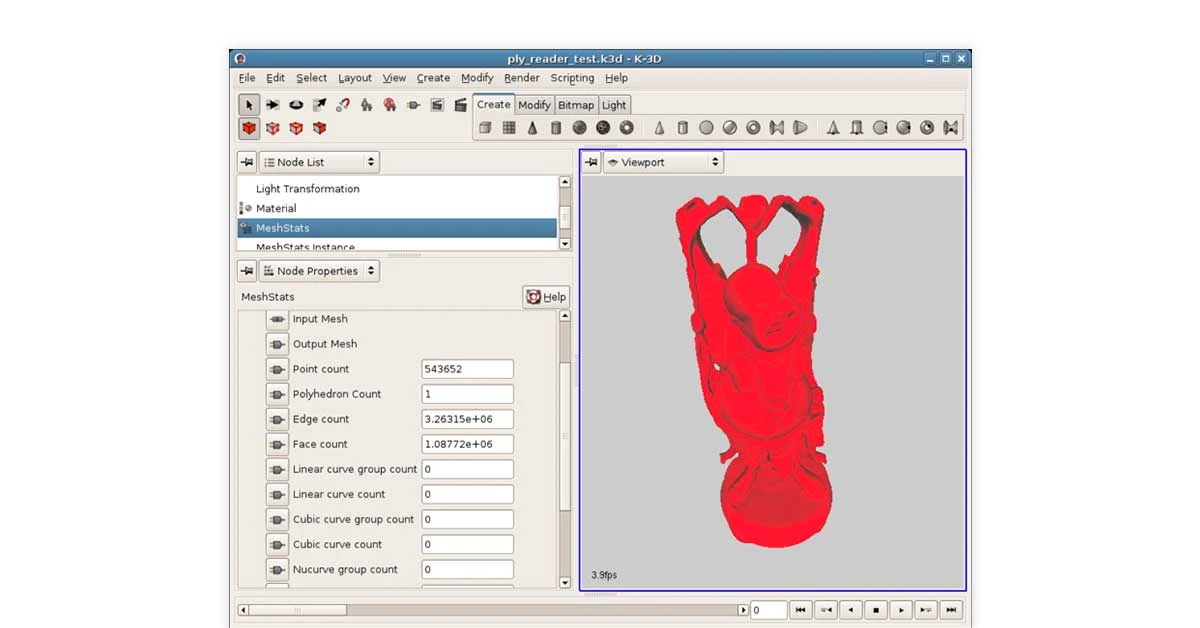This screenshot has height=628, width=1200.
Task: Switch to the Bitmap toolbar tab
Action: 576,104
